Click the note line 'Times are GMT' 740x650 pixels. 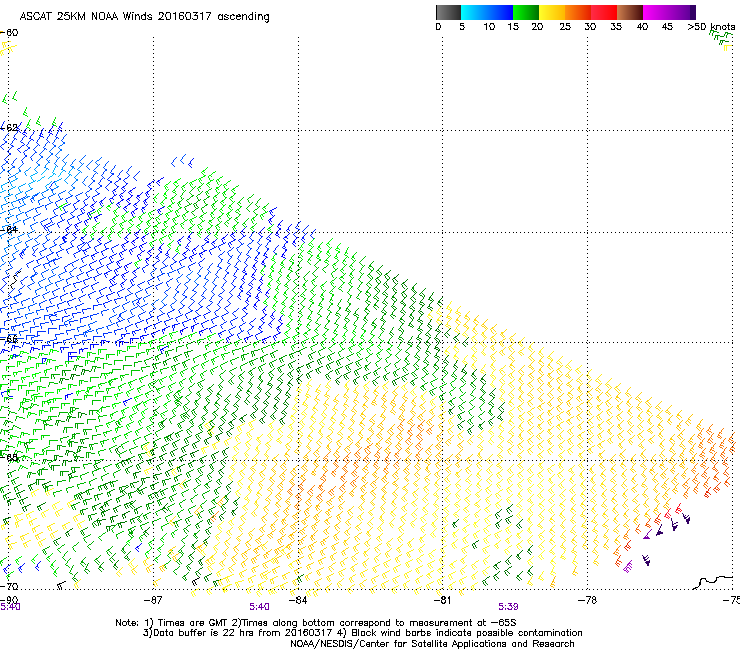click(x=194, y=623)
